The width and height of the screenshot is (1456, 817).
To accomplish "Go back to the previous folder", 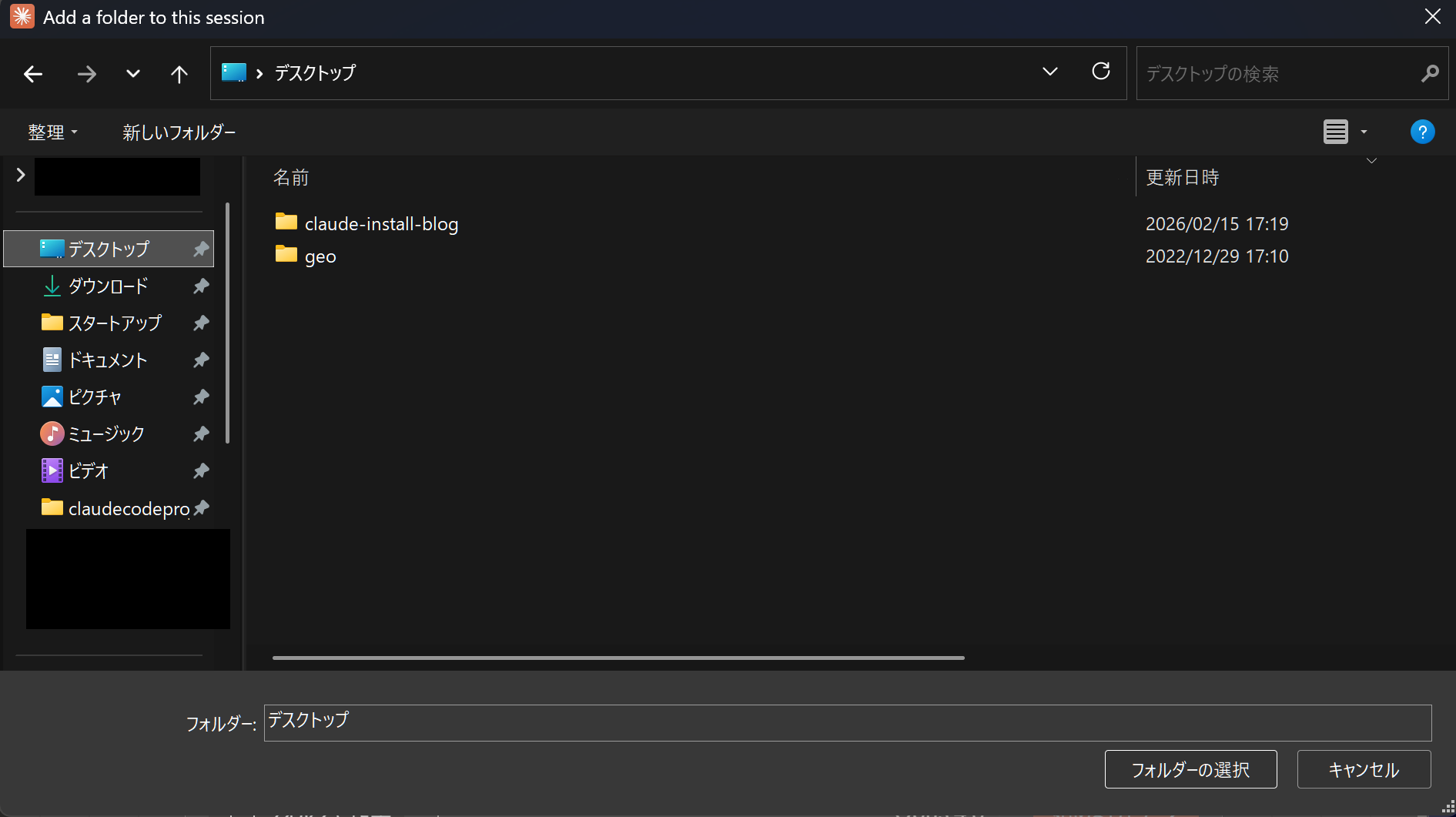I will (x=33, y=74).
